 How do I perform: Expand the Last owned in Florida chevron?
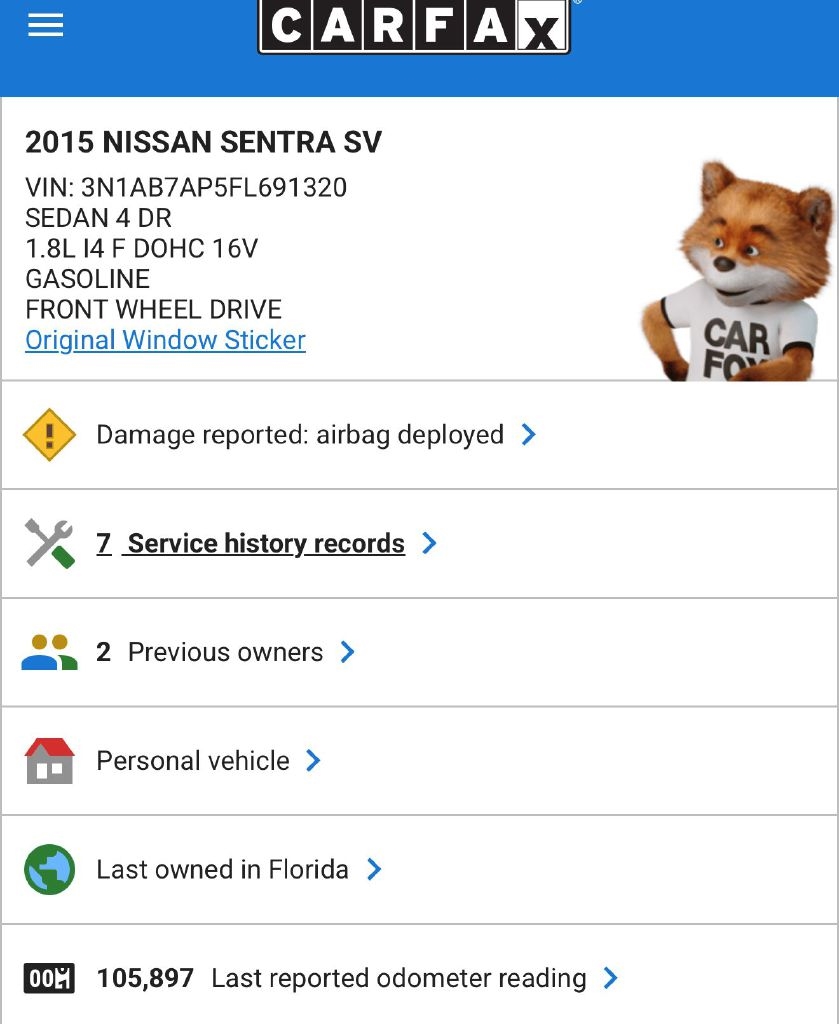(374, 869)
